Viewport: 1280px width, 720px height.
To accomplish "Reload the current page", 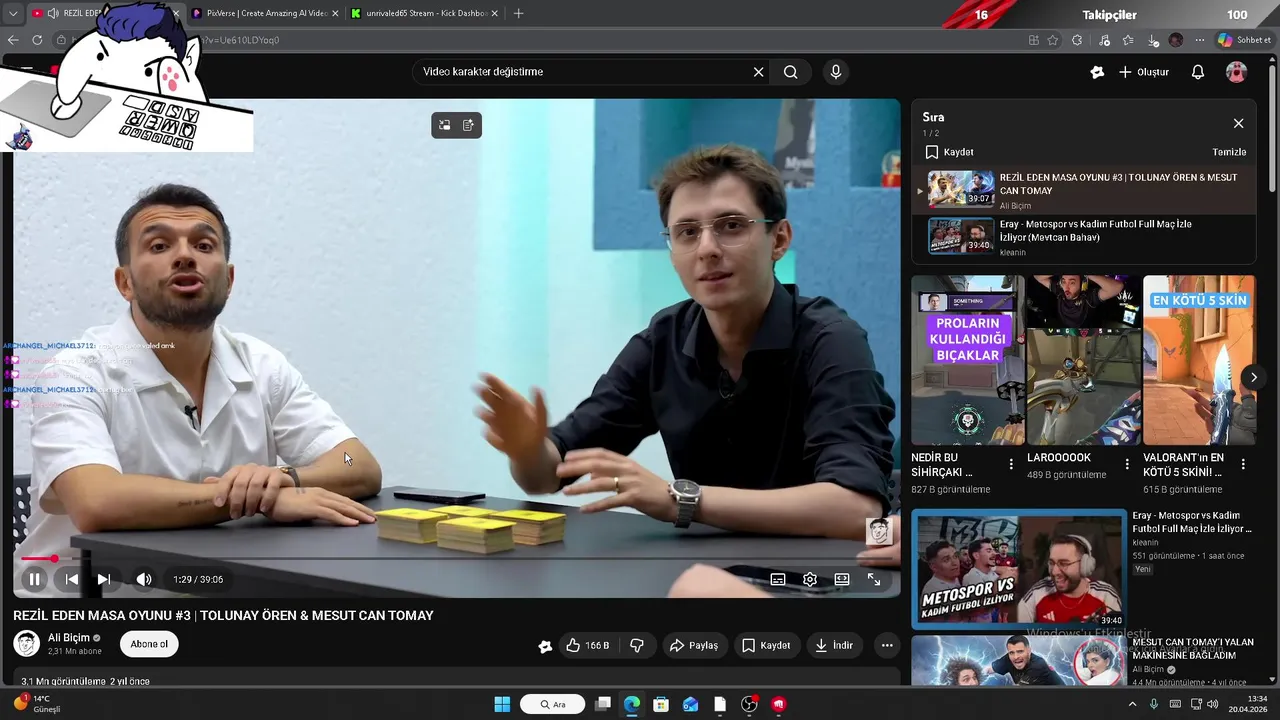I will click(37, 40).
